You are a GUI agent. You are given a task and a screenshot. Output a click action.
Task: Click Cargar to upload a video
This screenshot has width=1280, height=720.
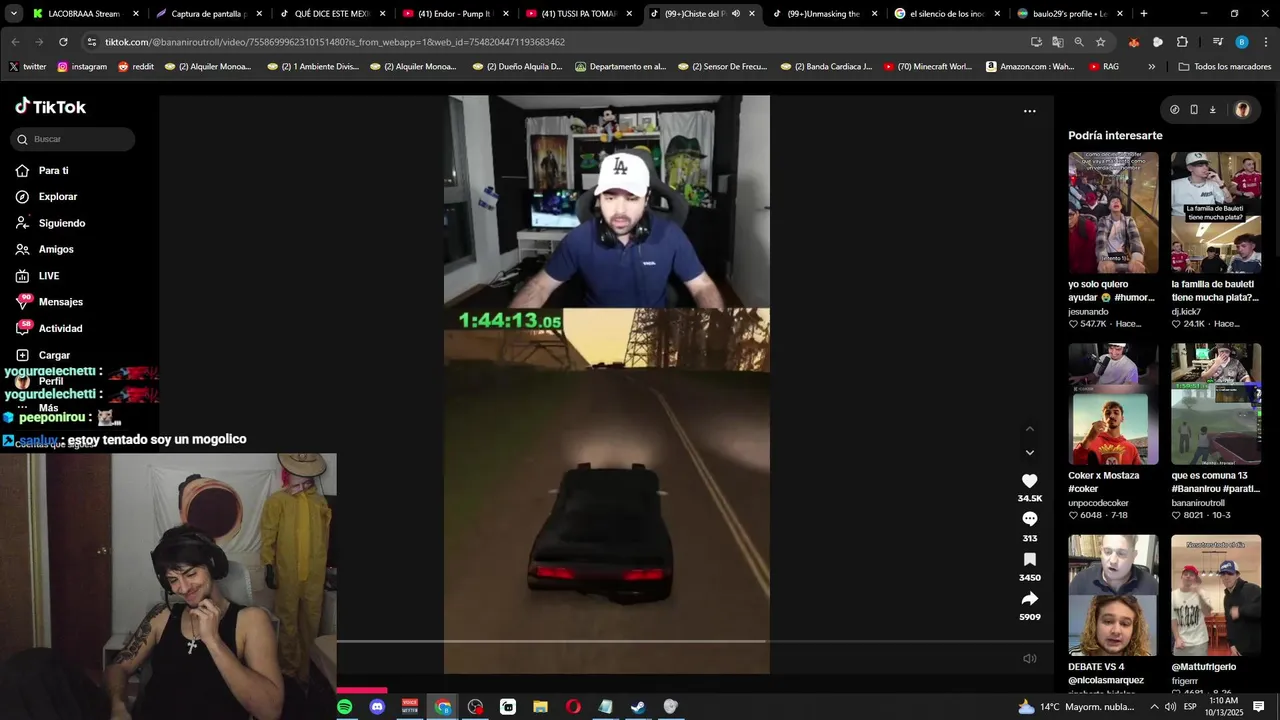[x=44, y=355]
